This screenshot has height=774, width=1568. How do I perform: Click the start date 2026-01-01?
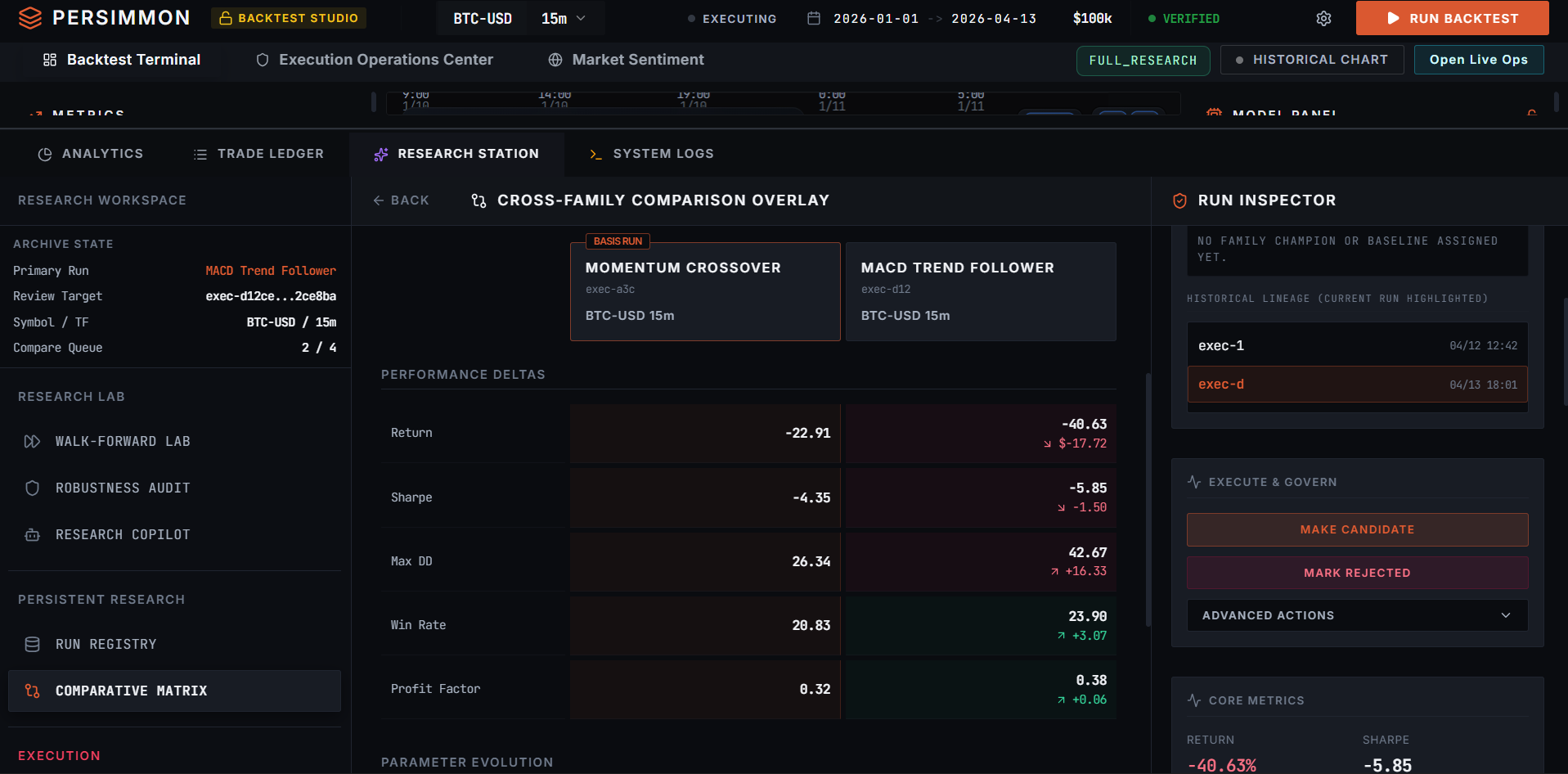(875, 19)
